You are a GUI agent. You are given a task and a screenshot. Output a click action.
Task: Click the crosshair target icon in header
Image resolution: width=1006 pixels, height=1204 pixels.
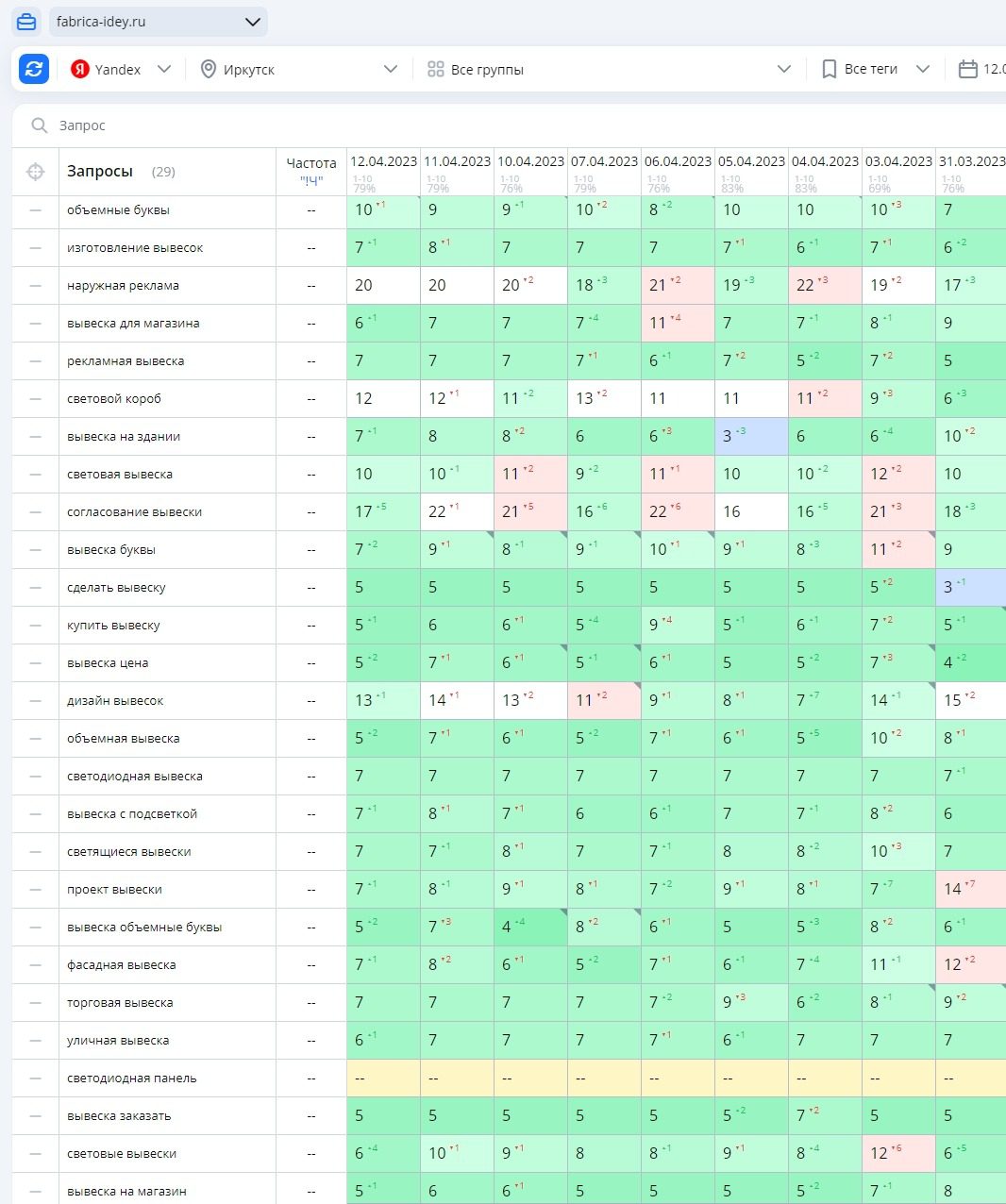click(x=36, y=172)
